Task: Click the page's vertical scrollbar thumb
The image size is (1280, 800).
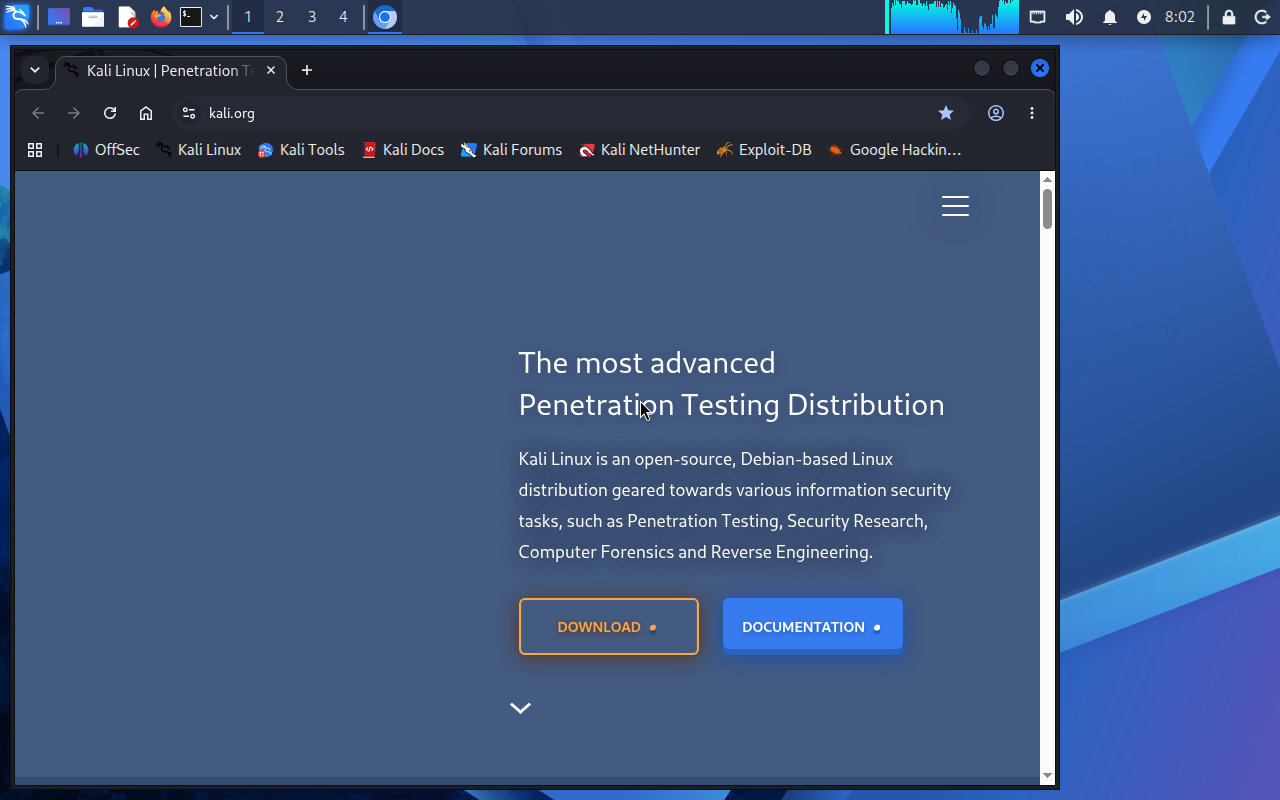Action: (1047, 208)
